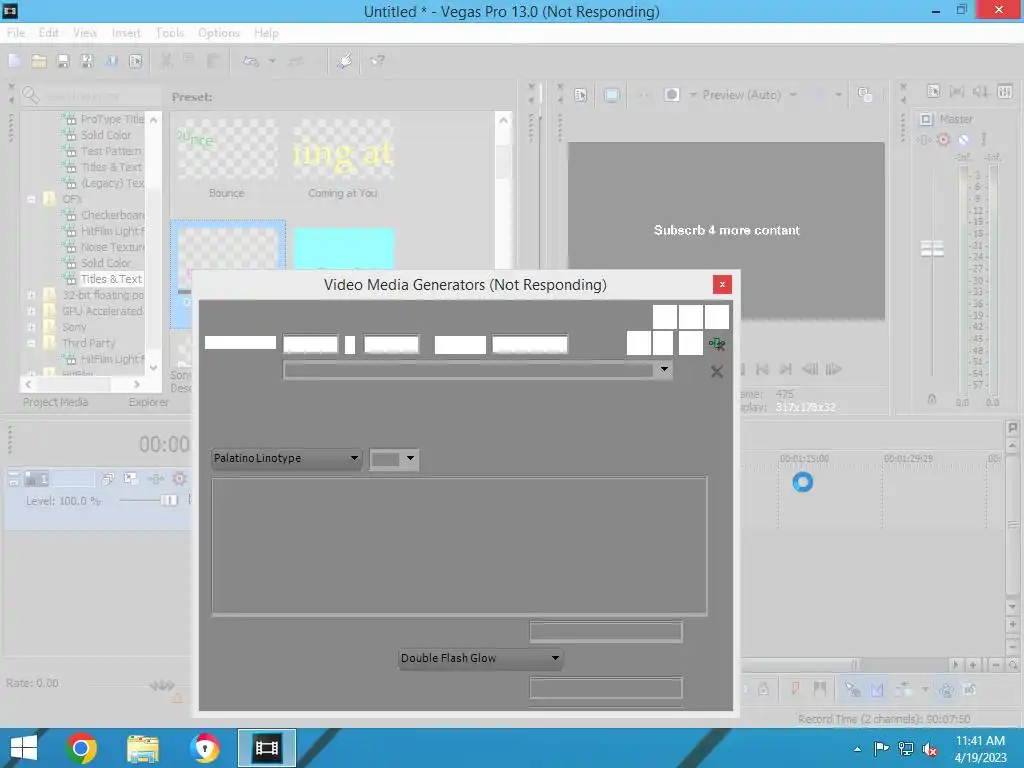Select the Coming at You preset thumbnail
Screen dimensions: 1024x768
point(343,150)
